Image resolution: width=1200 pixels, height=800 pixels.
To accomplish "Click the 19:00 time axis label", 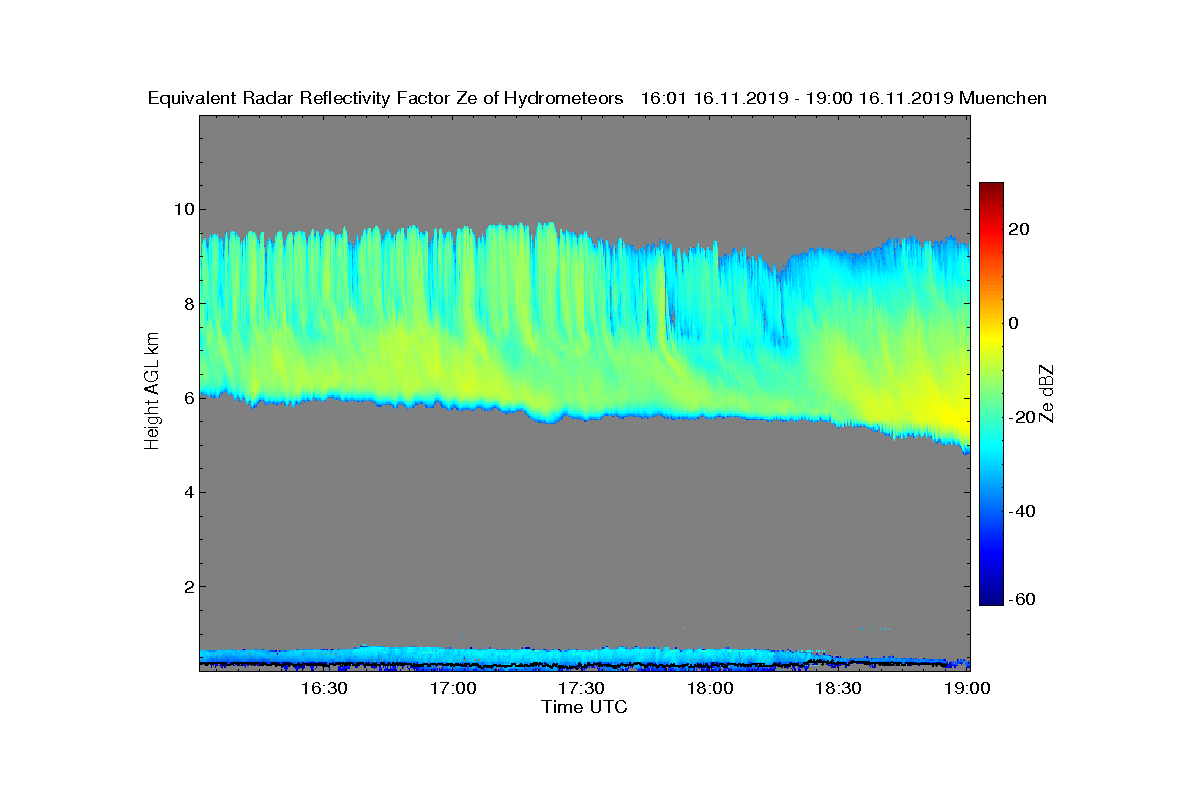I will point(967,688).
